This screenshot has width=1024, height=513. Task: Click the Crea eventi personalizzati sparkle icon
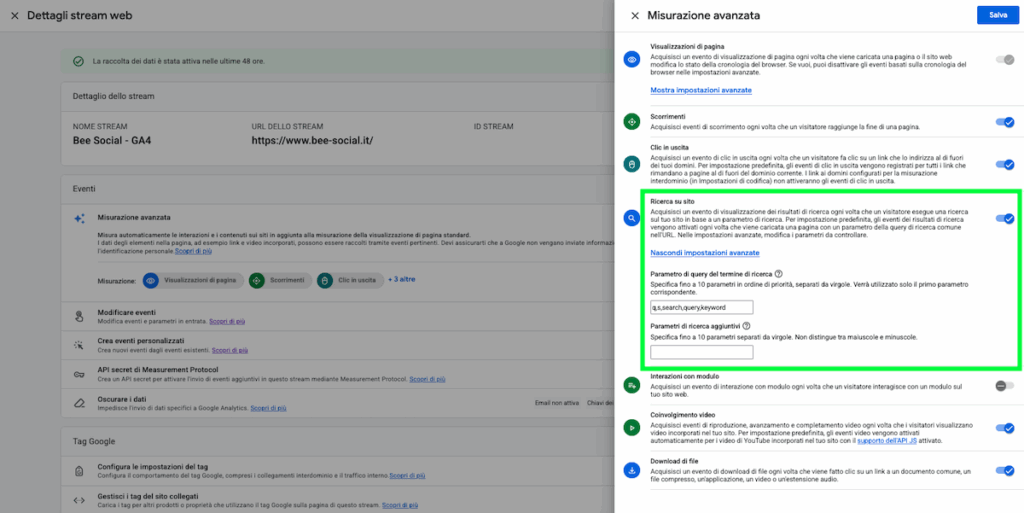[79, 345]
